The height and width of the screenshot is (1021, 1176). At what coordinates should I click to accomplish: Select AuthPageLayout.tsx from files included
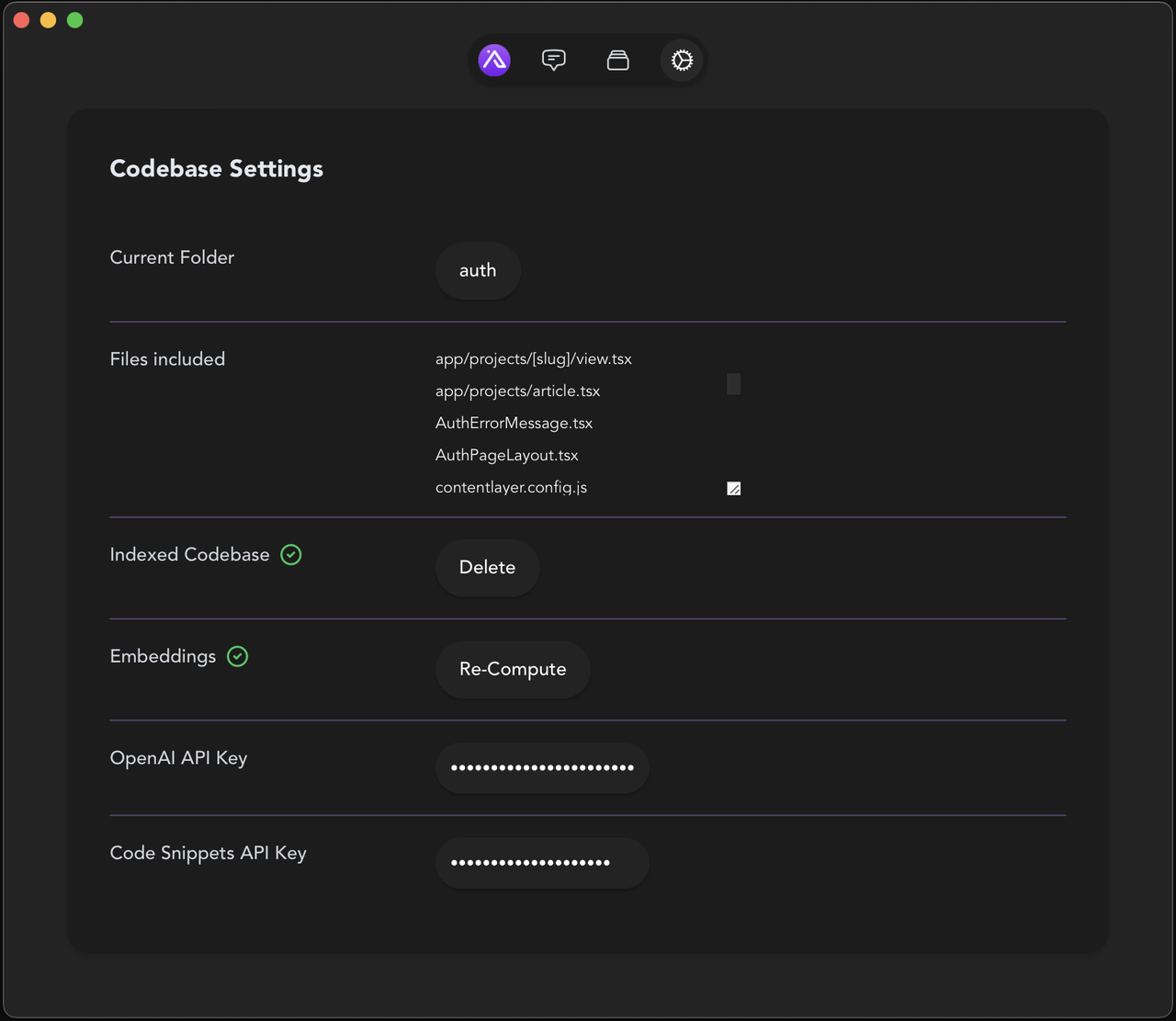[506, 455]
